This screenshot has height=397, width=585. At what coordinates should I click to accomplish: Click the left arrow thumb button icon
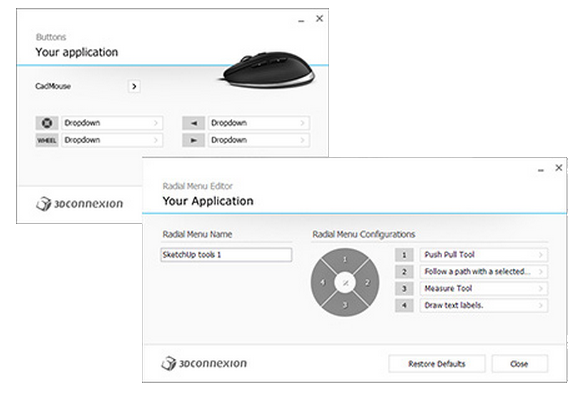click(193, 123)
